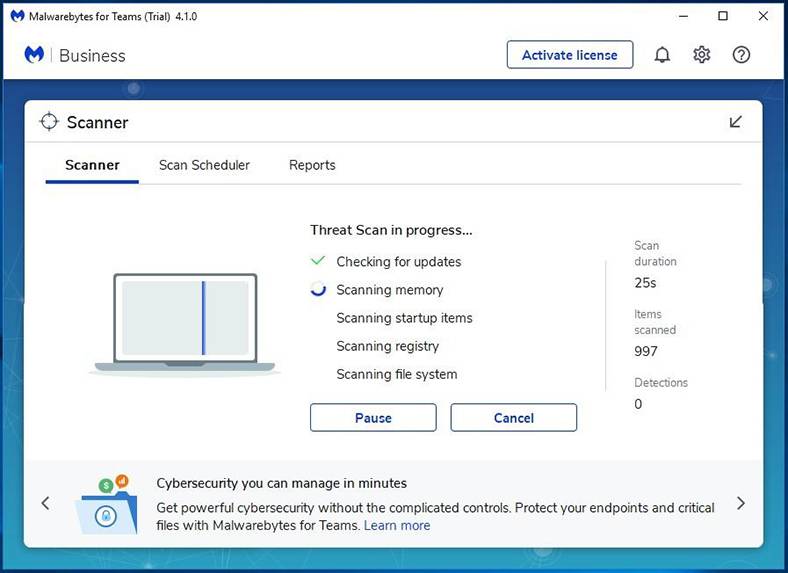Viewport: 788px width, 573px height.
Task: Open settings with the gear icon
Action: point(702,55)
